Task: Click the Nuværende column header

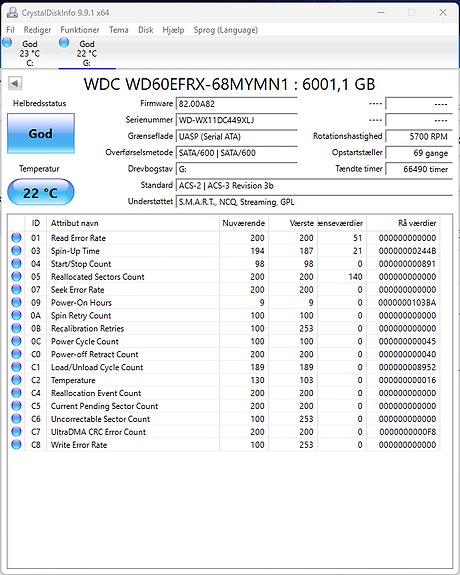Action: pos(244,223)
